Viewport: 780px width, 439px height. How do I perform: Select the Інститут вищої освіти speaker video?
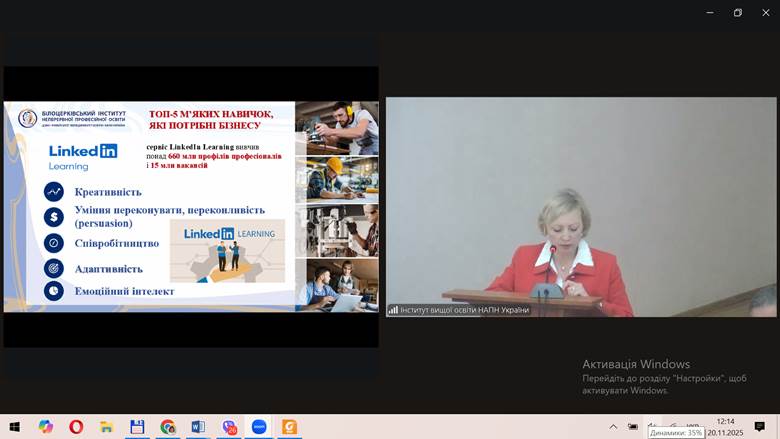[x=580, y=207]
